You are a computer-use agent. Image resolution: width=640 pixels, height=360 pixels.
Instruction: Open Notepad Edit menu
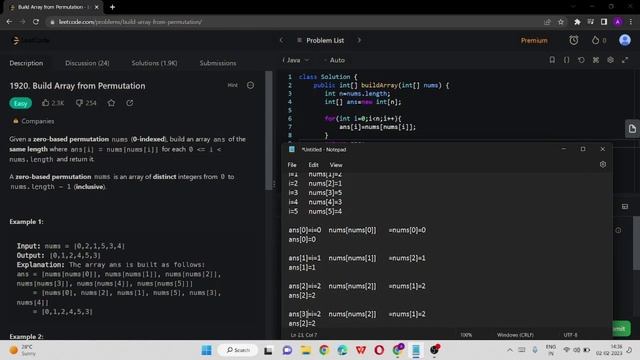313,165
